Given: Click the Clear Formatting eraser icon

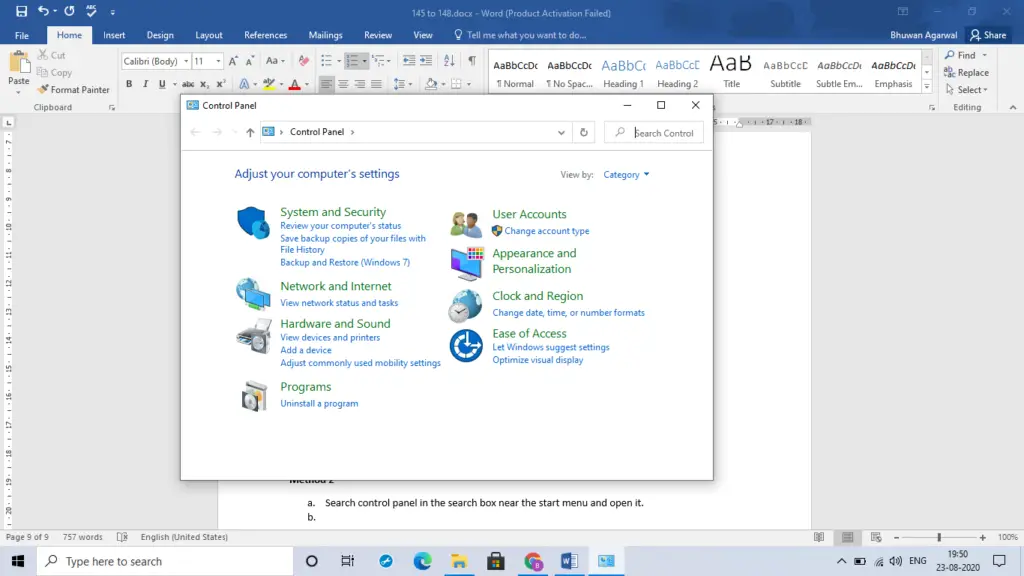Looking at the screenshot, I should click(x=304, y=61).
